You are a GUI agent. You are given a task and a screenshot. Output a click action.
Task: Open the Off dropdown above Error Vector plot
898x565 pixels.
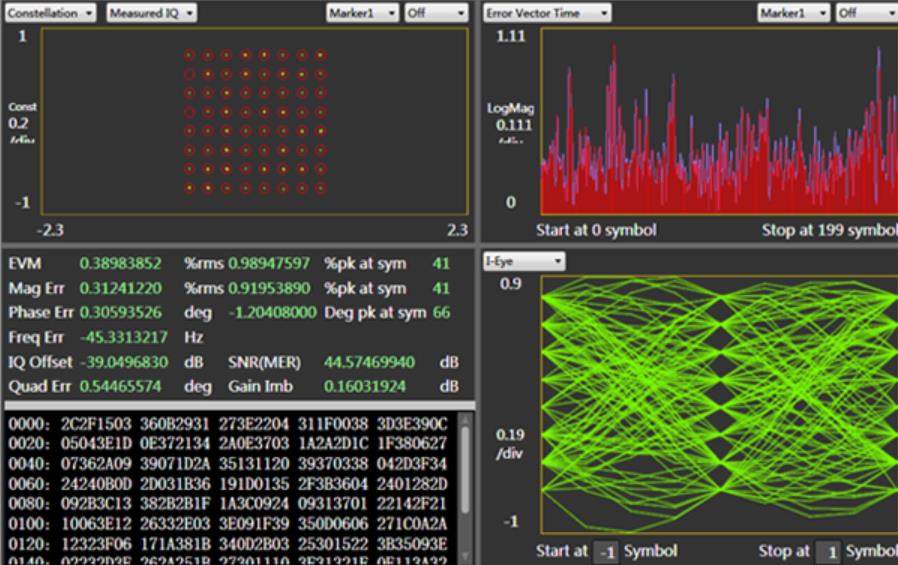[866, 12]
